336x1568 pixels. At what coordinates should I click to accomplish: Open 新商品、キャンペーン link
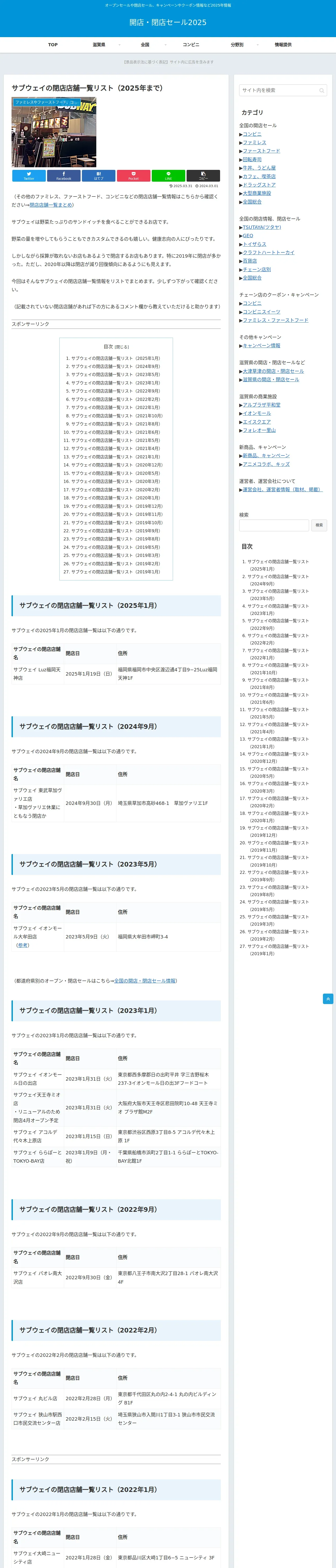266,456
